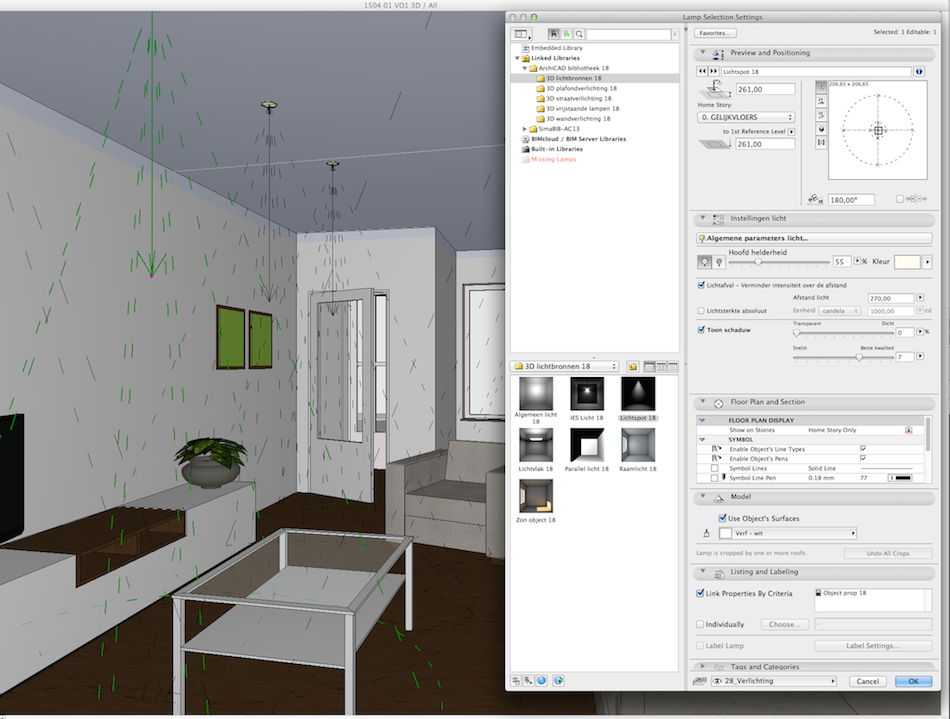This screenshot has width=950, height=719.
Task: Turn the light off with unlit bulb icon
Action: click(x=719, y=262)
